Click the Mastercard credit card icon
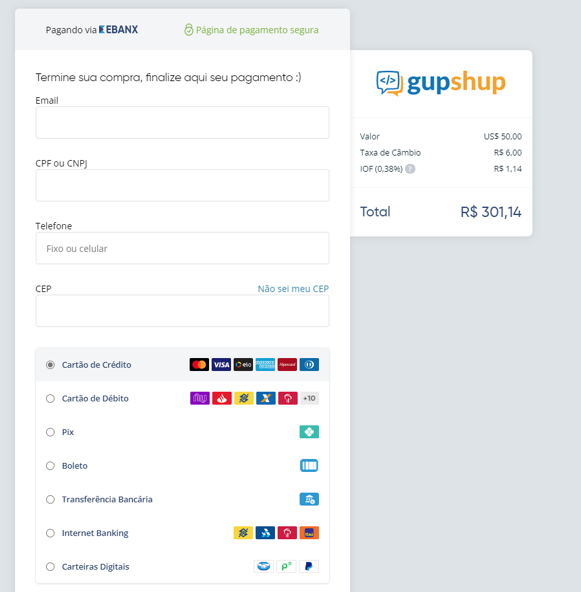 click(199, 365)
